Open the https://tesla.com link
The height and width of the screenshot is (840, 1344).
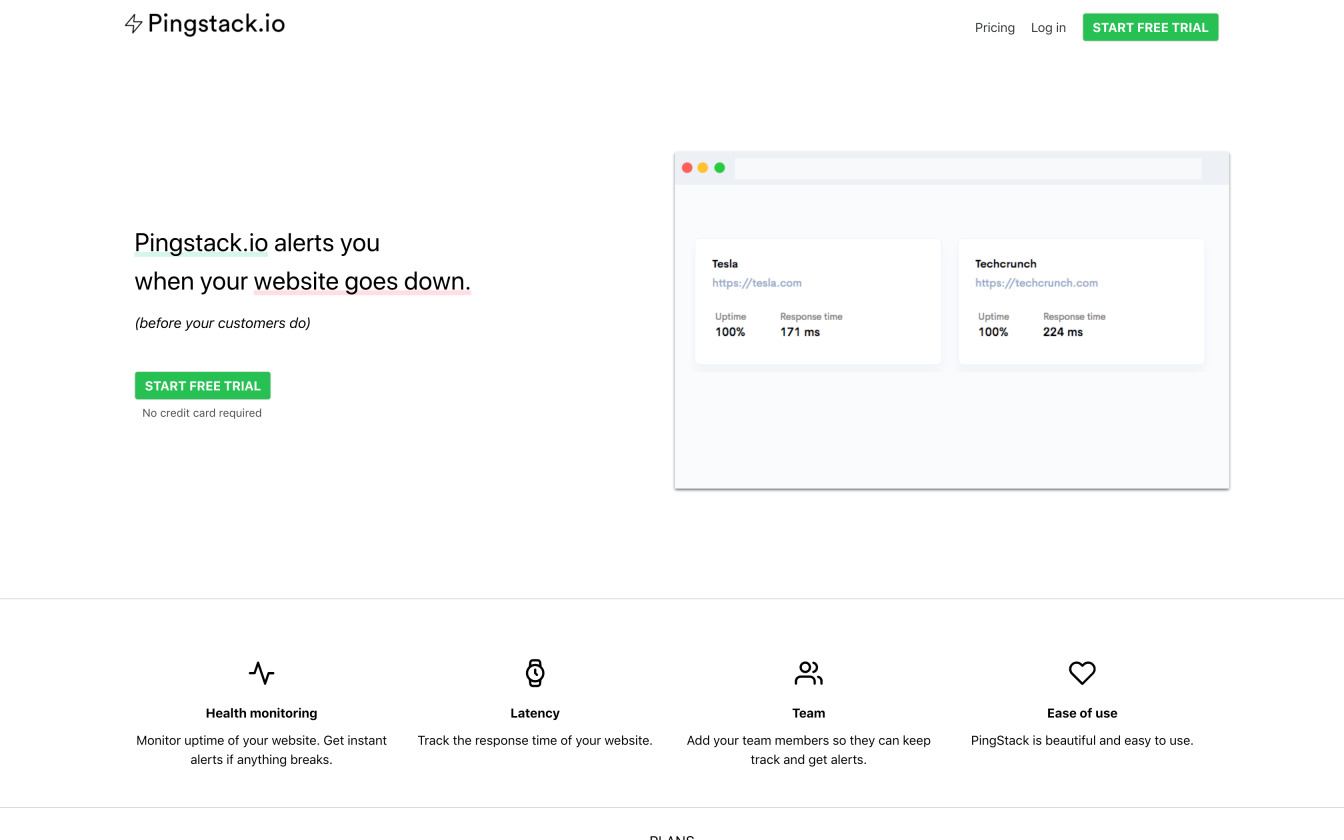(x=757, y=283)
